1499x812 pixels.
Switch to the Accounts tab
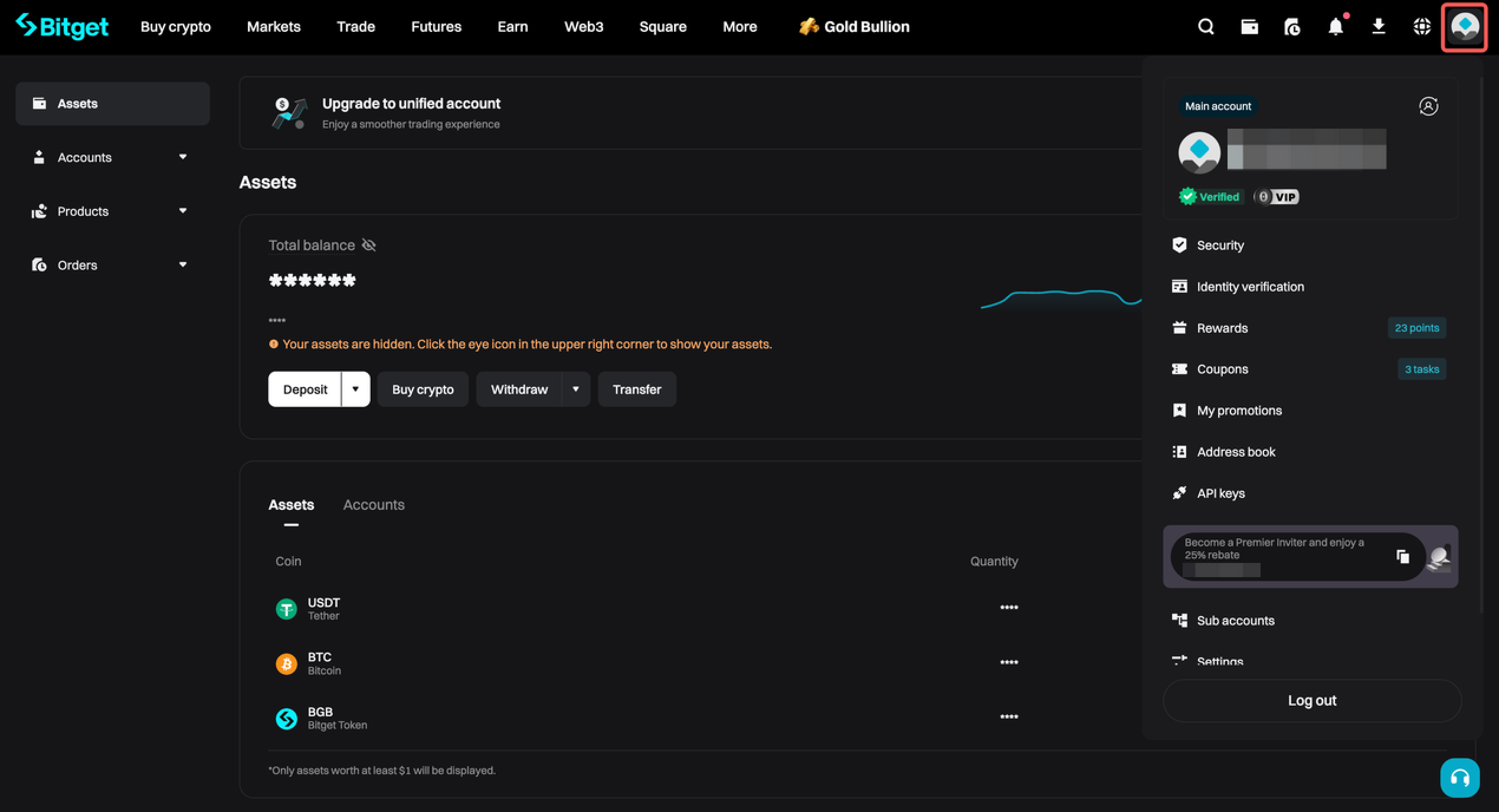tap(374, 505)
